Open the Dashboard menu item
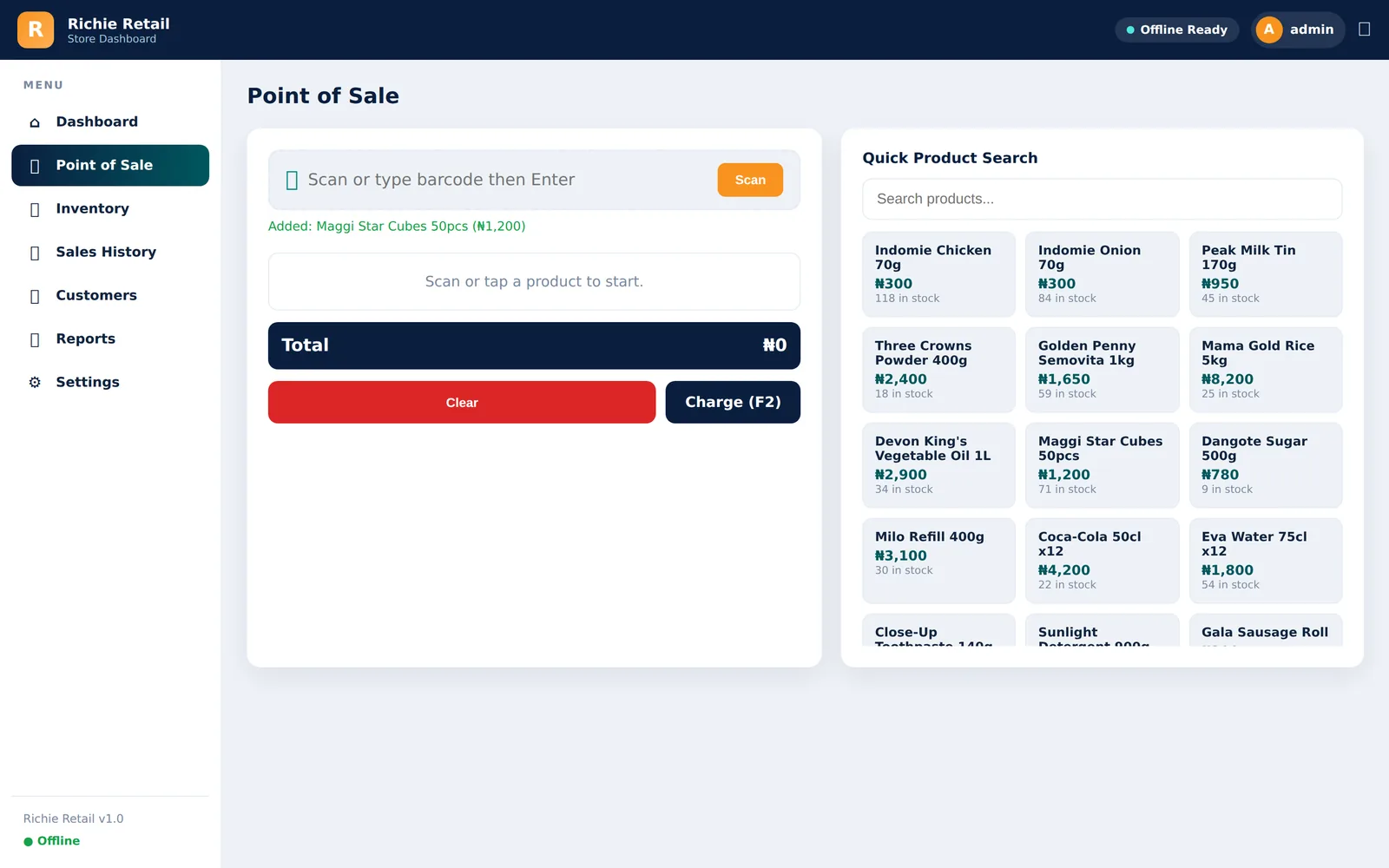The height and width of the screenshot is (868, 1389). 110,122
